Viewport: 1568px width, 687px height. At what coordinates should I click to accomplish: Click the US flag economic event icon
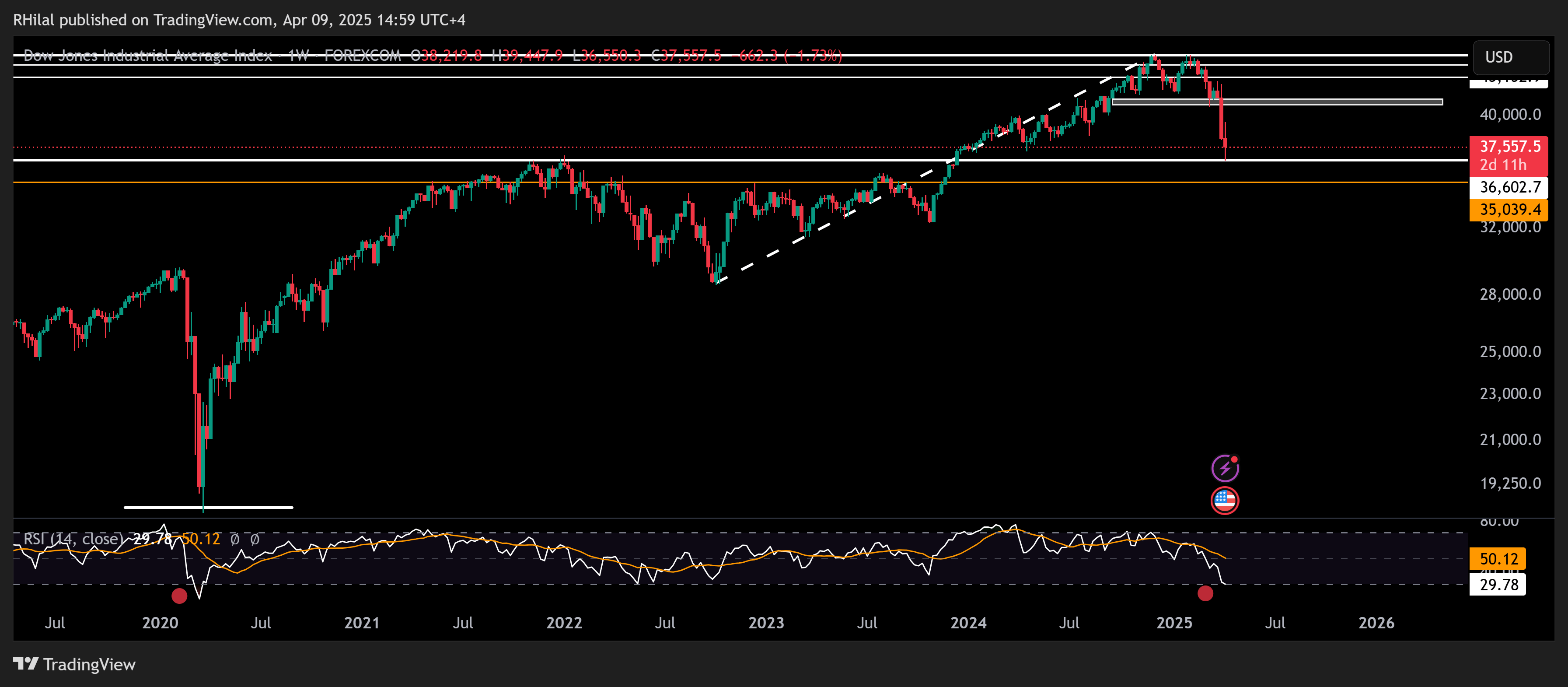(x=1225, y=501)
